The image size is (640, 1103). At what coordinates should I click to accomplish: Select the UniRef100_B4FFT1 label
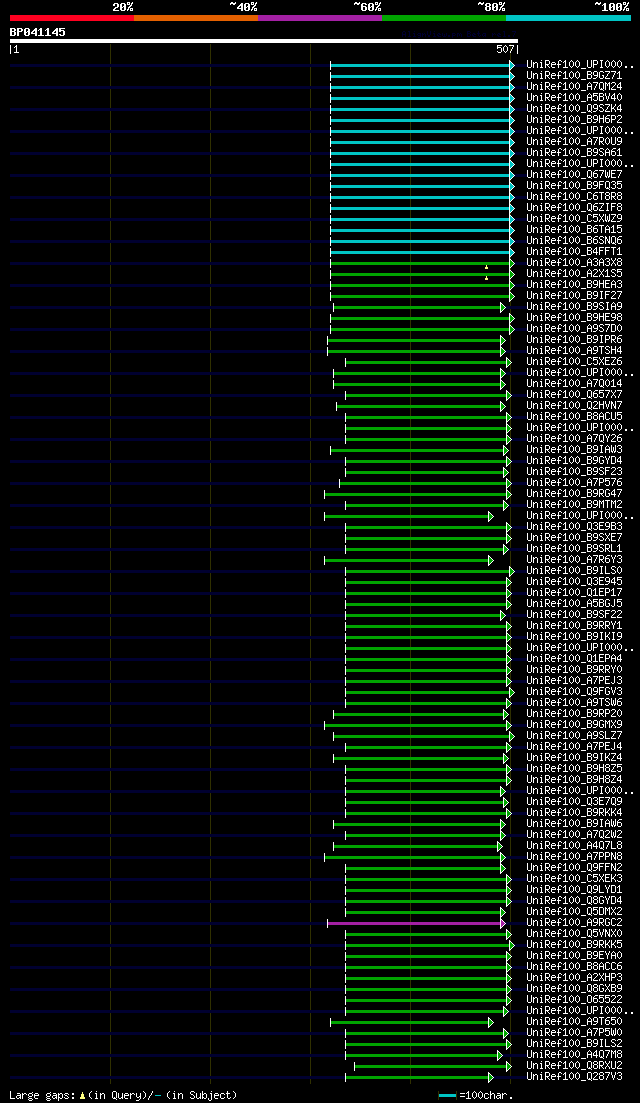tap(574, 251)
